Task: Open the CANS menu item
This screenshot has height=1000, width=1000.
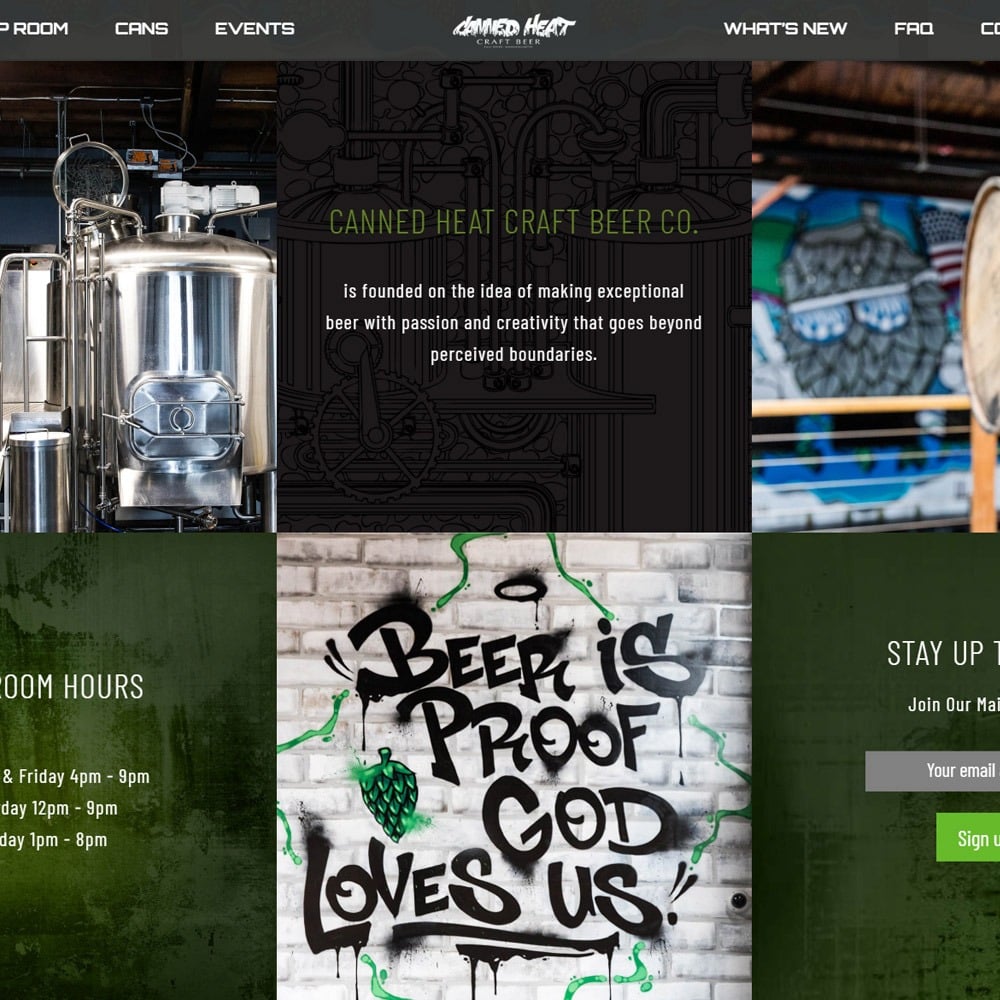Action: (x=142, y=29)
